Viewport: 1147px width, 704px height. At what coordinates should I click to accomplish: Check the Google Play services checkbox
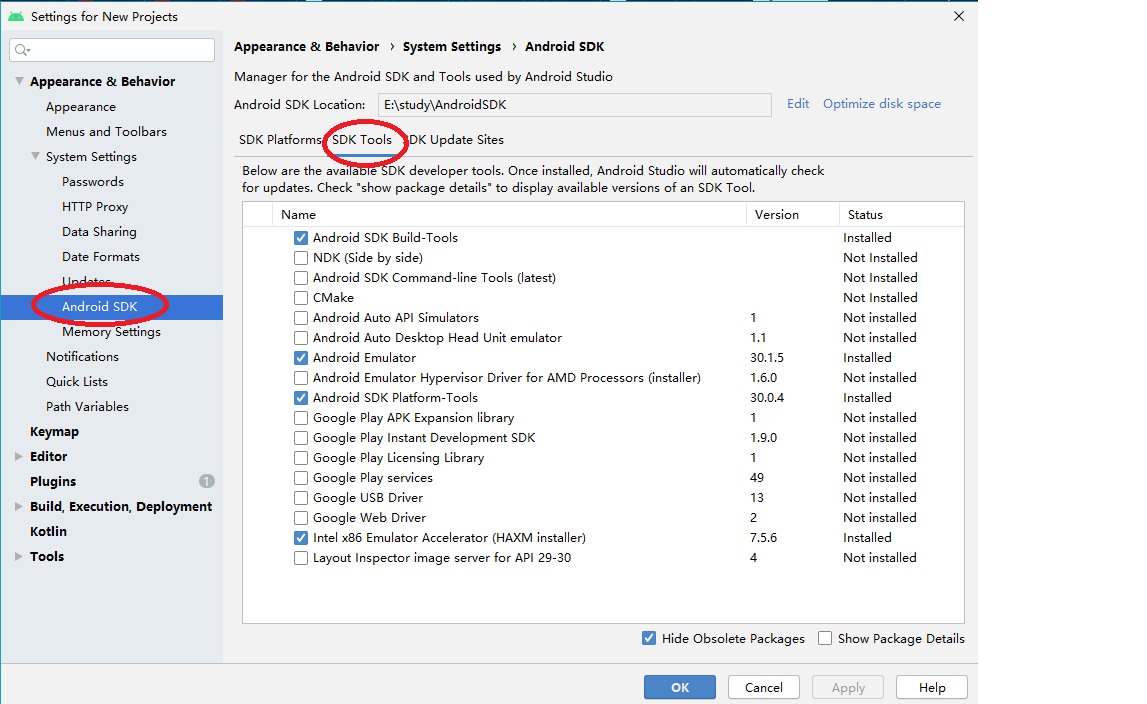(301, 478)
